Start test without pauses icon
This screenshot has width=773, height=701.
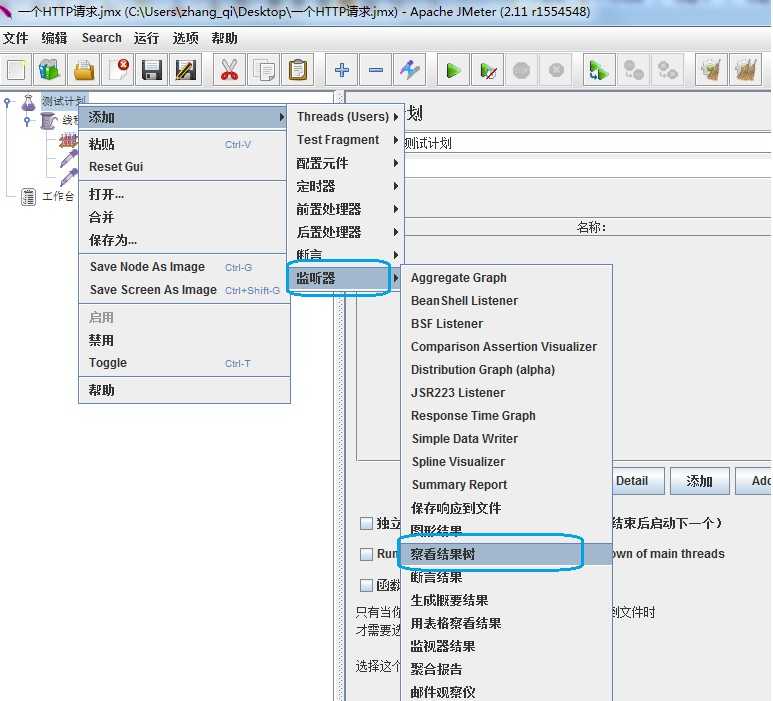click(488, 70)
